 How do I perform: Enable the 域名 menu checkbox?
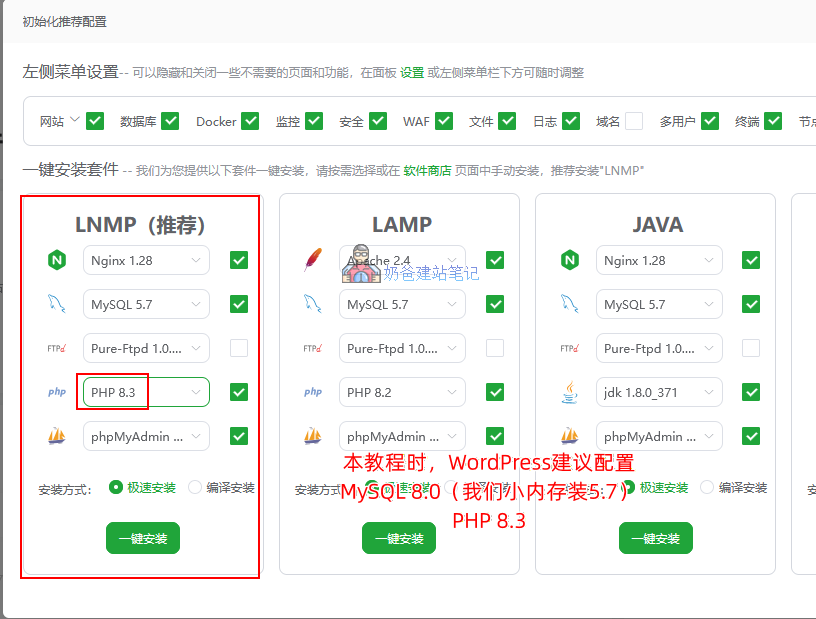[x=634, y=121]
